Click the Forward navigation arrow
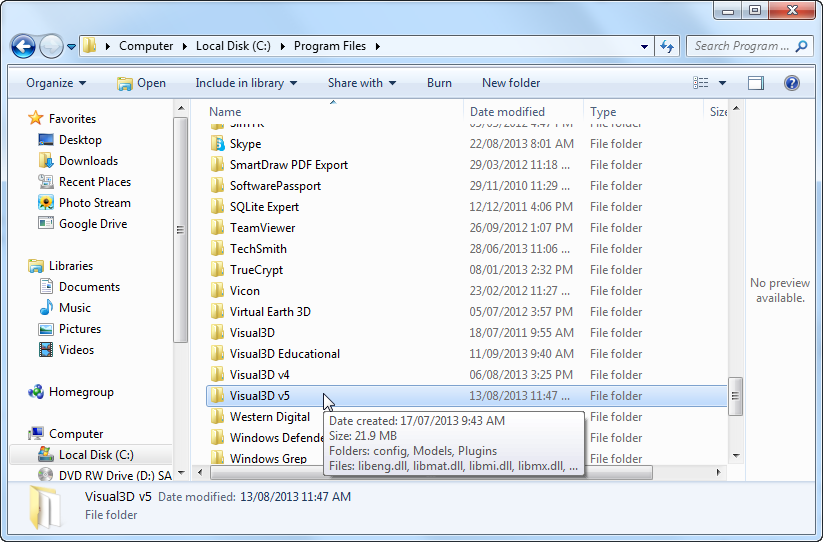 click(x=51, y=47)
